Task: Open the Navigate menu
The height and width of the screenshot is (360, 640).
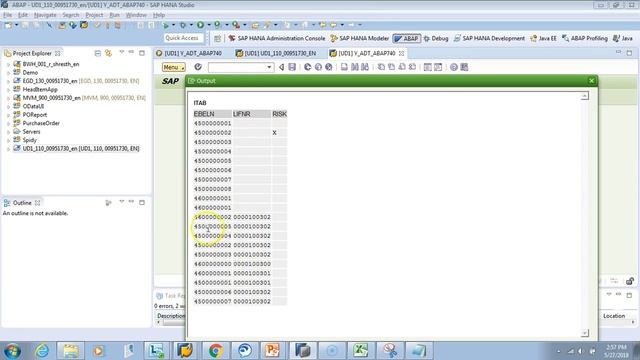Action: [45, 15]
